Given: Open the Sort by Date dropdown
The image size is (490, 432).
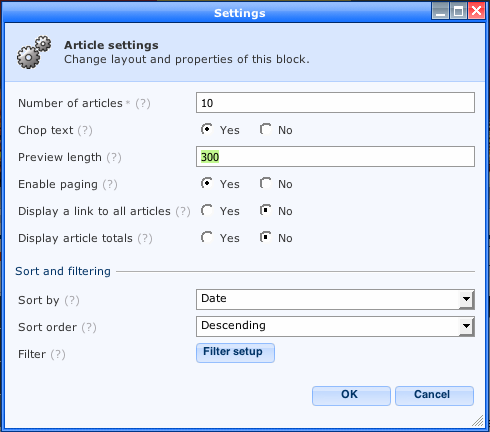Looking at the screenshot, I should point(335,299).
